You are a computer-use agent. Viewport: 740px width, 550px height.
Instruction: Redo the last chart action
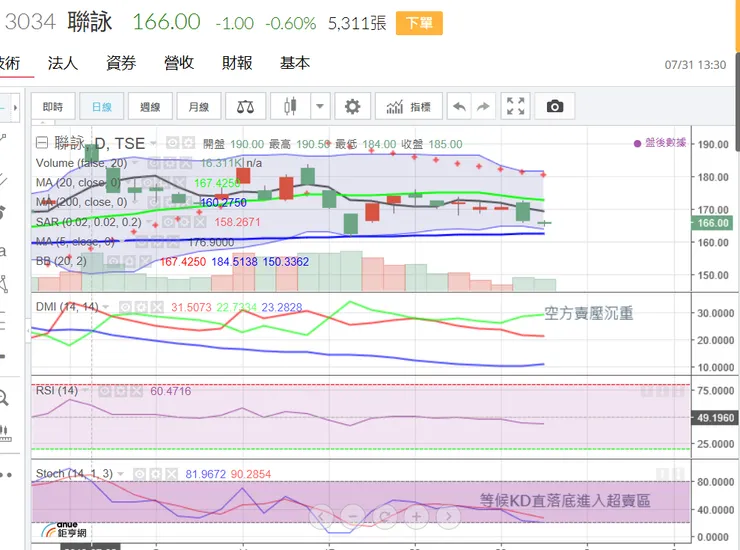click(x=483, y=107)
